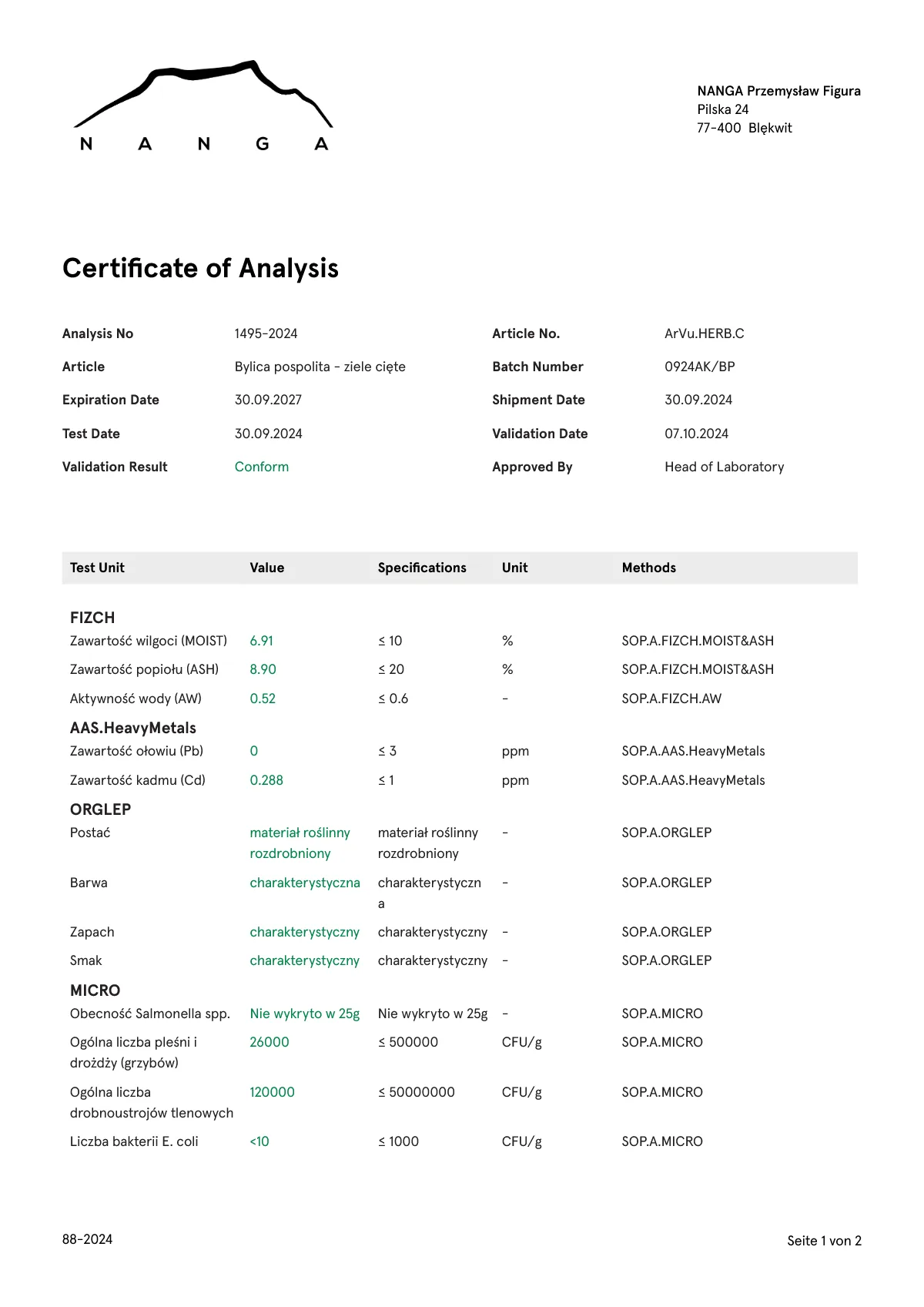The width and height of the screenshot is (924, 1307).
Task: Select the article number "ArVu.HERB.C"
Action: pos(704,333)
